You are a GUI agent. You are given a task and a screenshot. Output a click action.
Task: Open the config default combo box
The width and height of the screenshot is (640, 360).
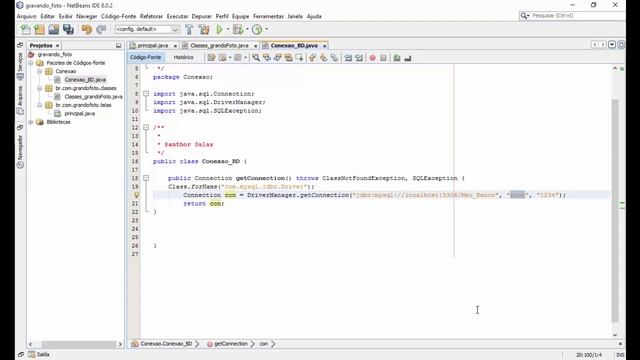[x=147, y=29]
